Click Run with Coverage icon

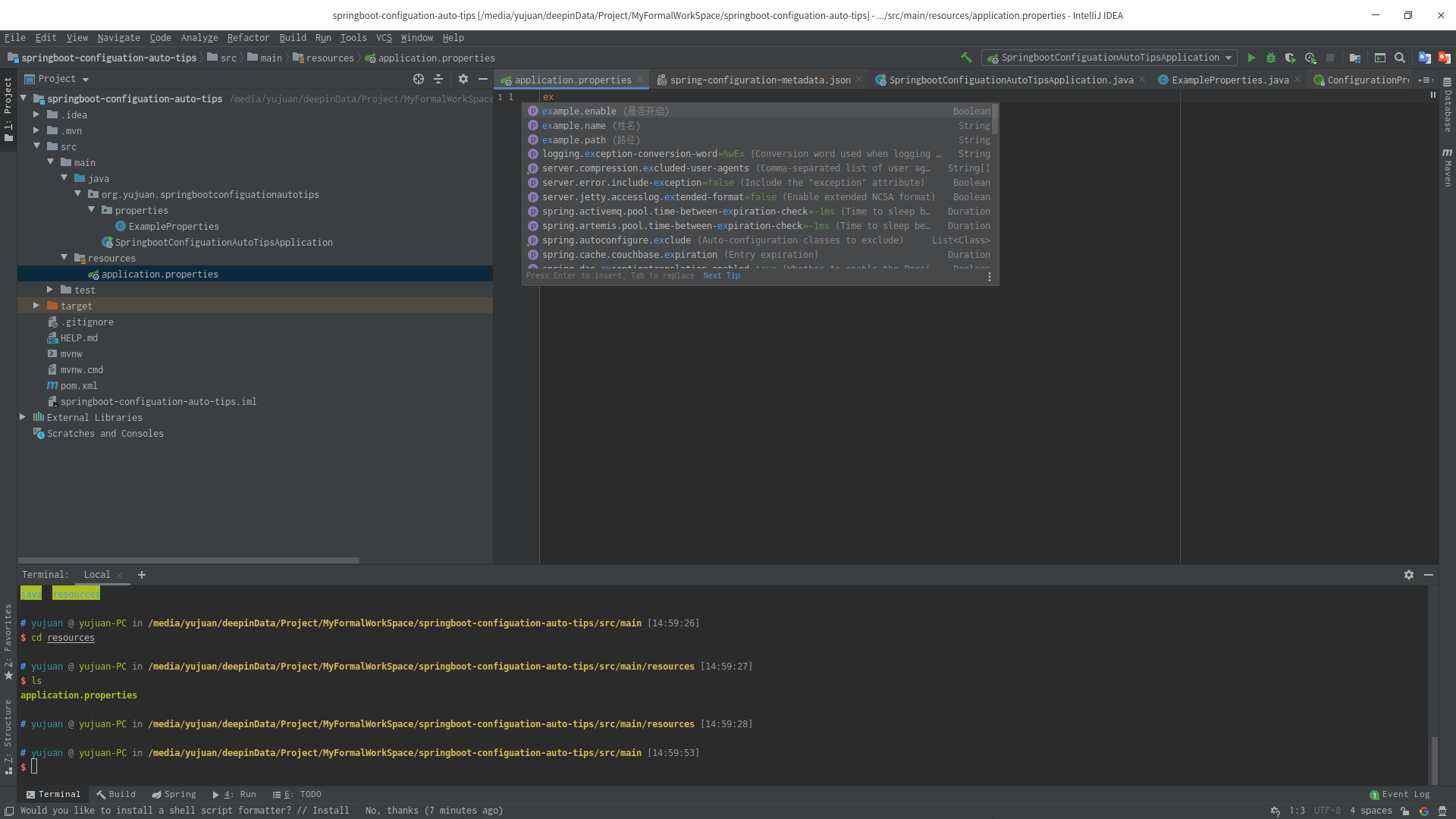[1290, 58]
